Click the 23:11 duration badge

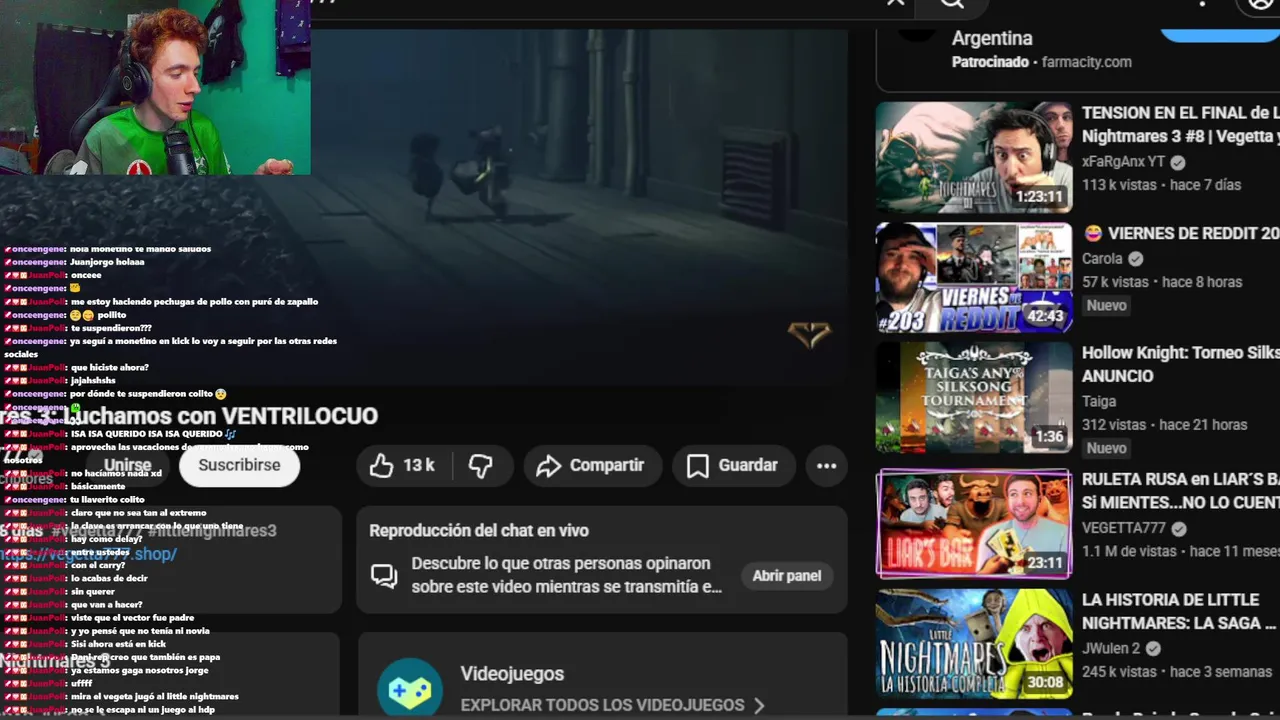1045,562
